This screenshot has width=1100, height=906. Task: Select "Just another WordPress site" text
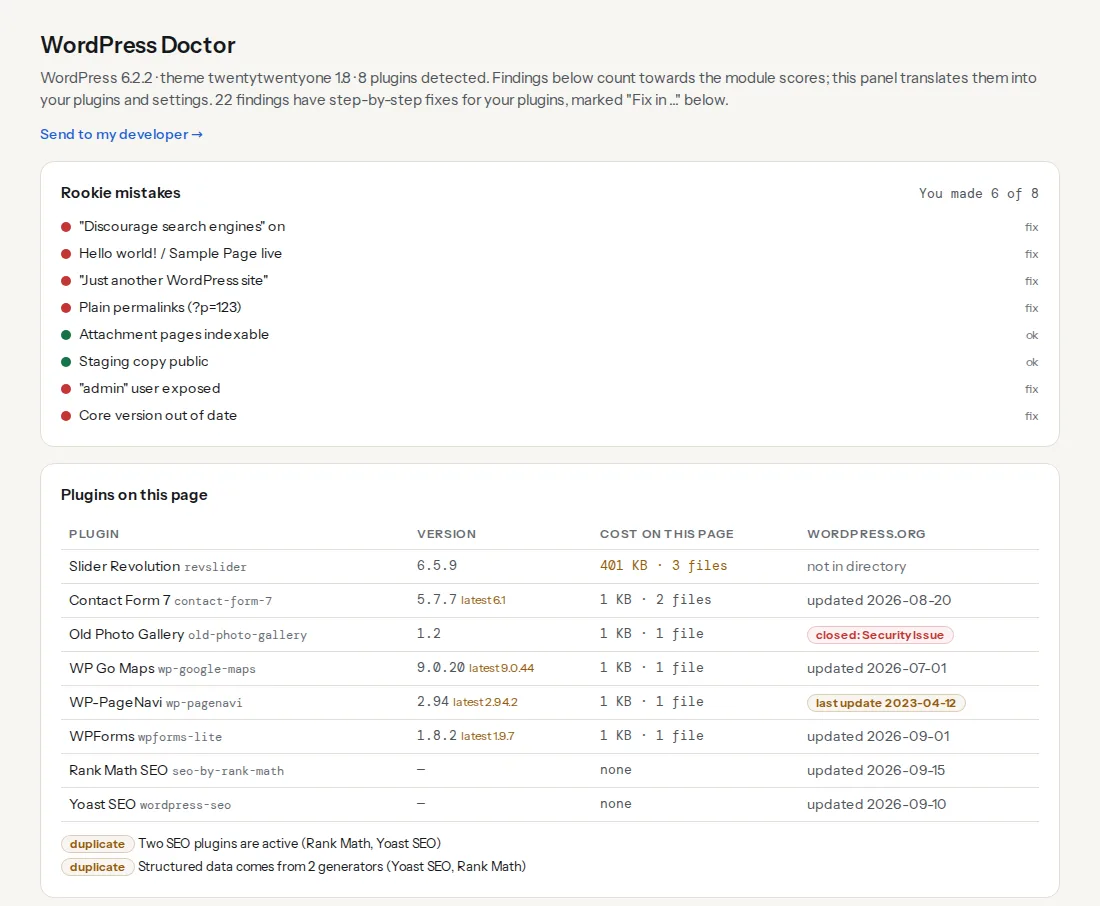(173, 281)
